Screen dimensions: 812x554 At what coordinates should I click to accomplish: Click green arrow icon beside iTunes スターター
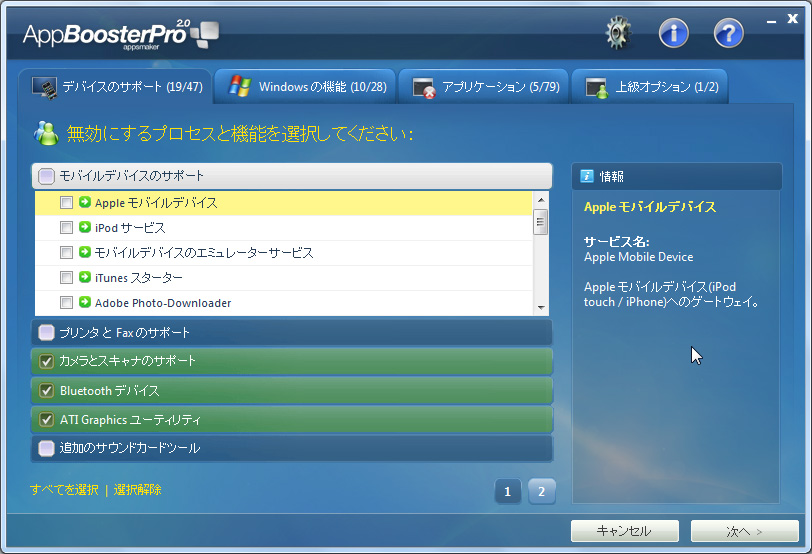pos(85,277)
